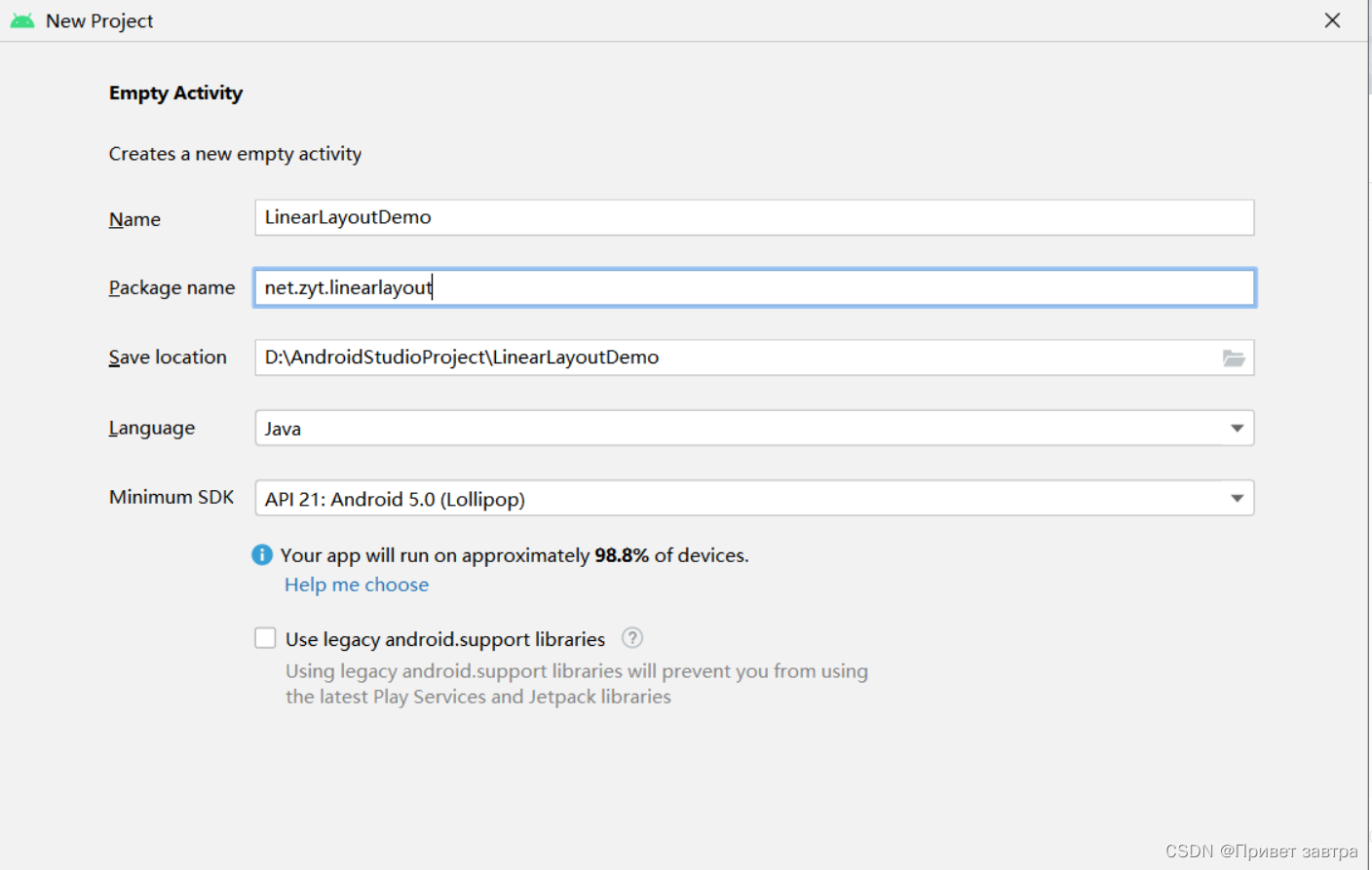Click the folder browse icon in Save location
This screenshot has width=1372, height=870.
(1234, 358)
